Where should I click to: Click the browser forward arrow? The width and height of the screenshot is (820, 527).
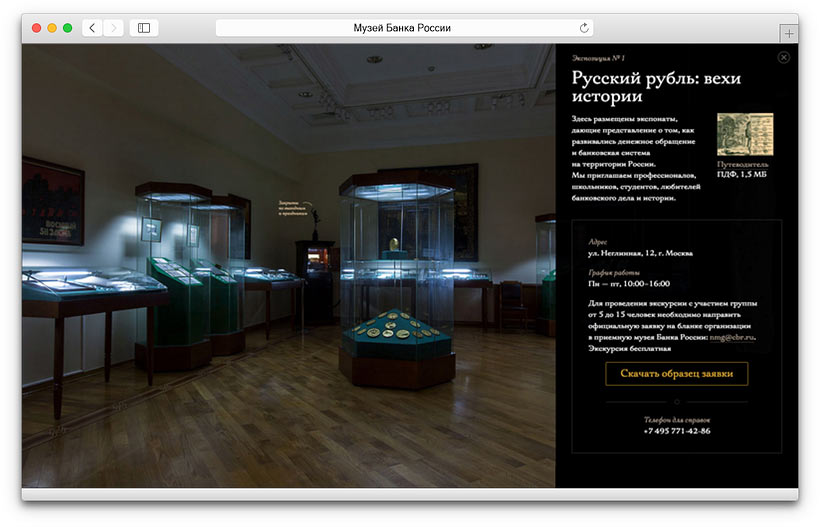(113, 28)
